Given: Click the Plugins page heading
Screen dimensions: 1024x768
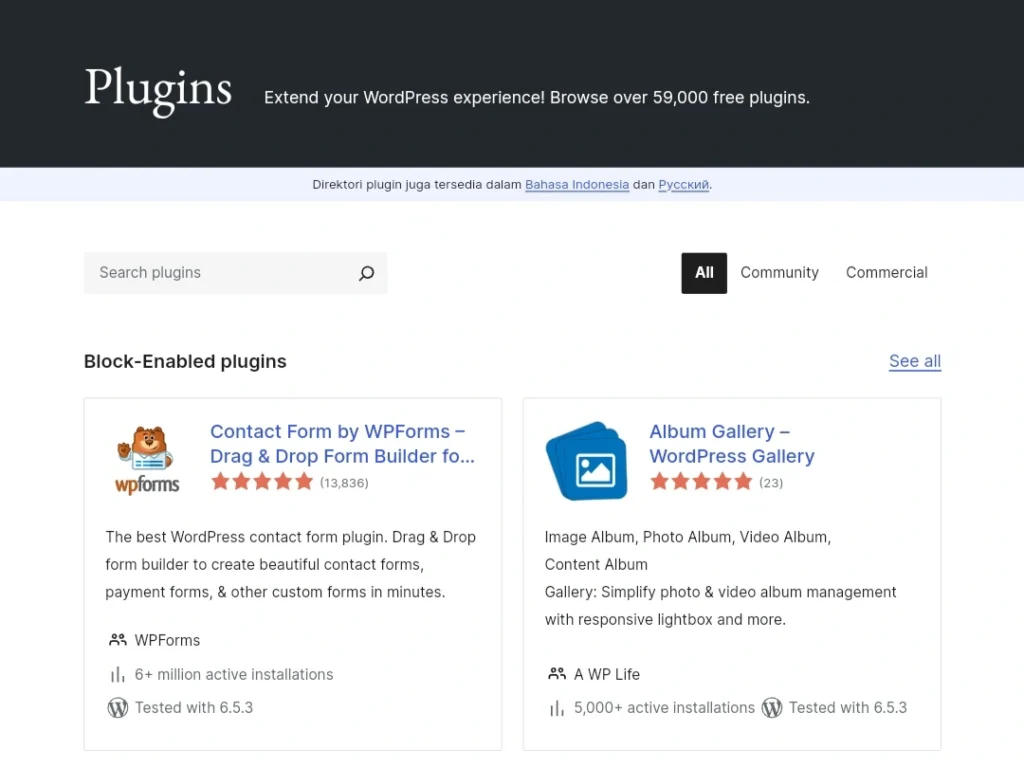Looking at the screenshot, I should pos(158,90).
